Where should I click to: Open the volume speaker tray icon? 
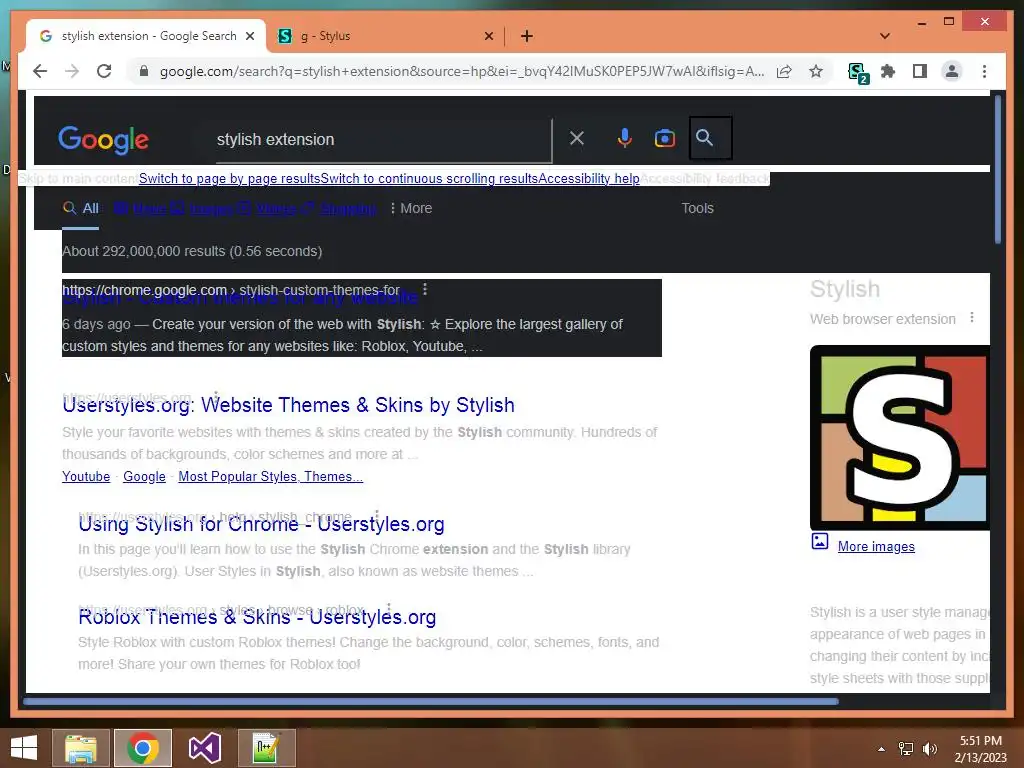(929, 749)
